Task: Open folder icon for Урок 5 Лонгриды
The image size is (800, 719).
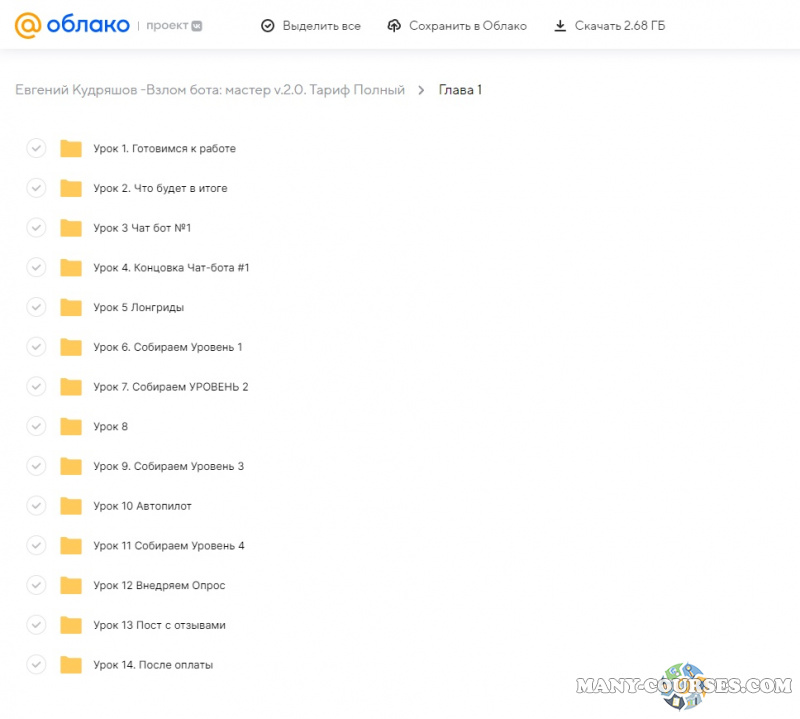Action: pos(71,308)
